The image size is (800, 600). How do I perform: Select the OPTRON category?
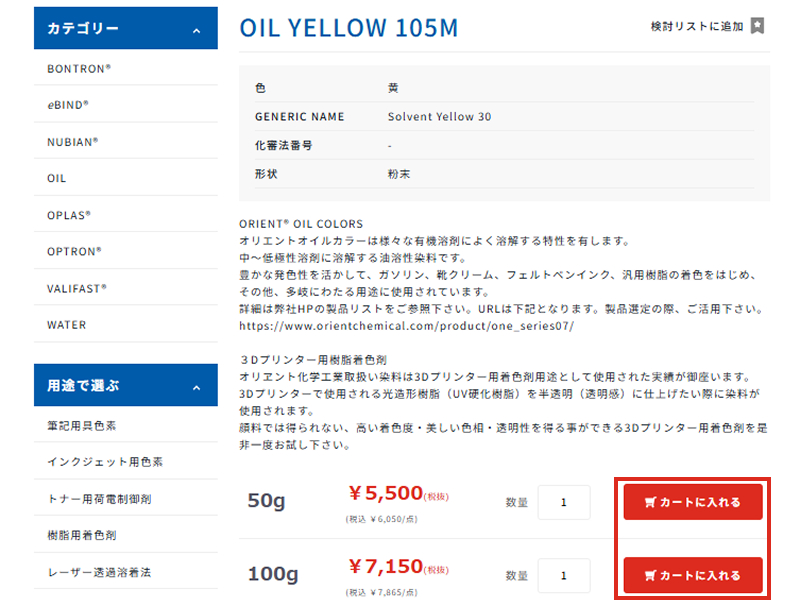pos(74,251)
